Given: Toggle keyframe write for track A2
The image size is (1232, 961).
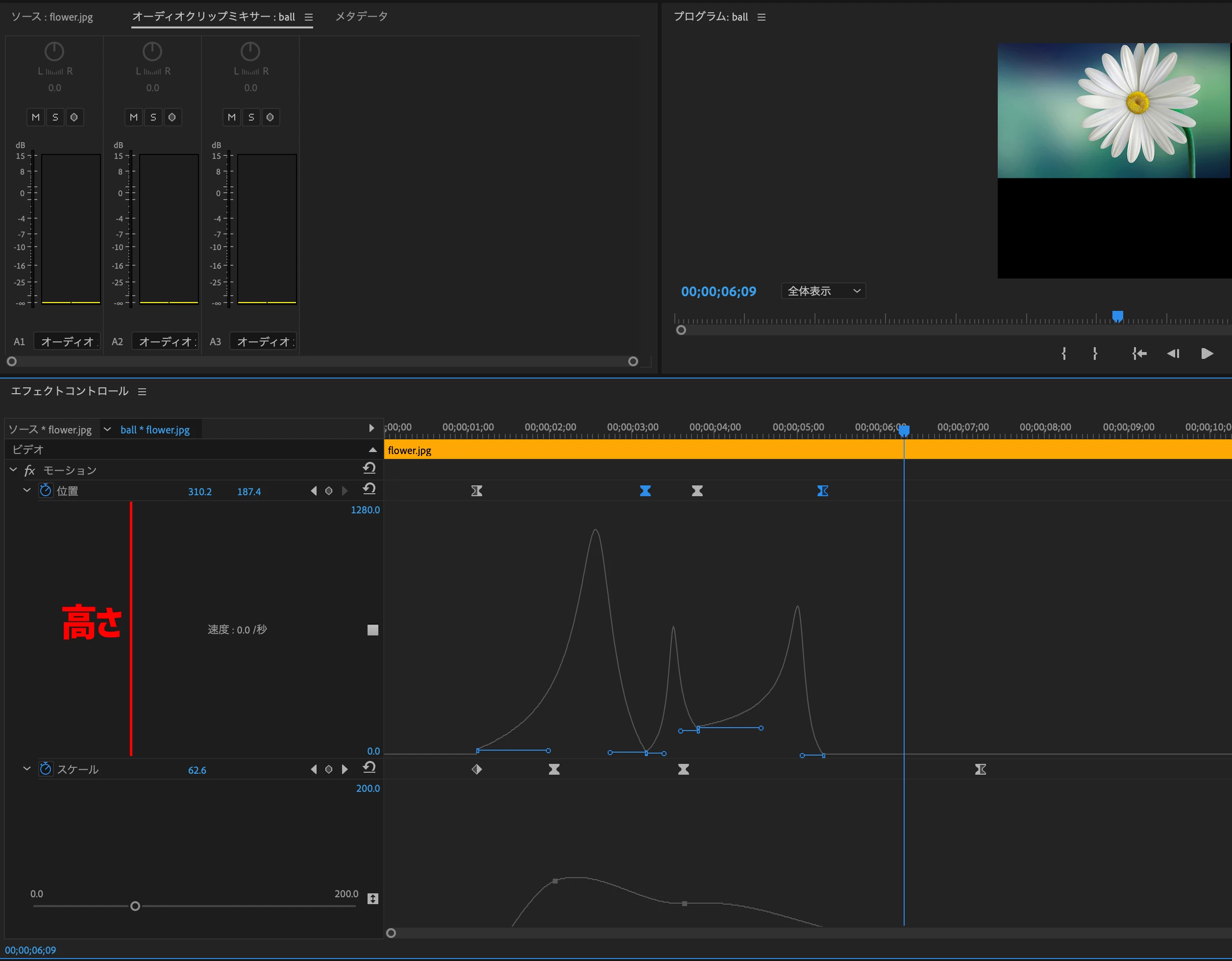Looking at the screenshot, I should pos(172,117).
